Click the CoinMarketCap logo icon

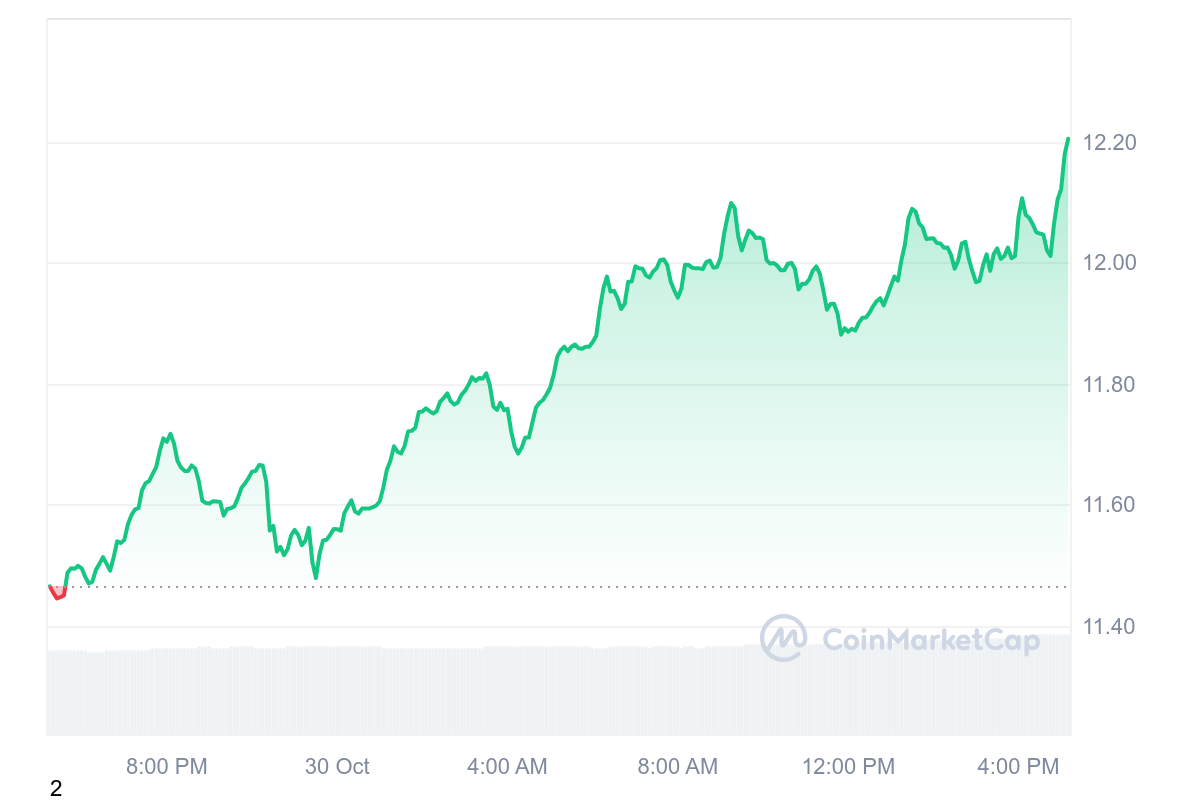784,638
